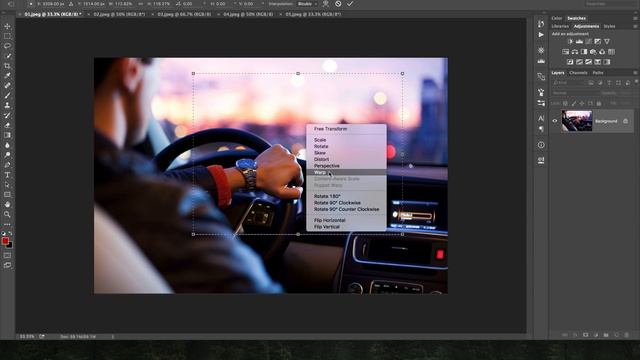Select the Path Selection tool
Image resolution: width=640 pixels, height=360 pixels.
click(x=7, y=185)
